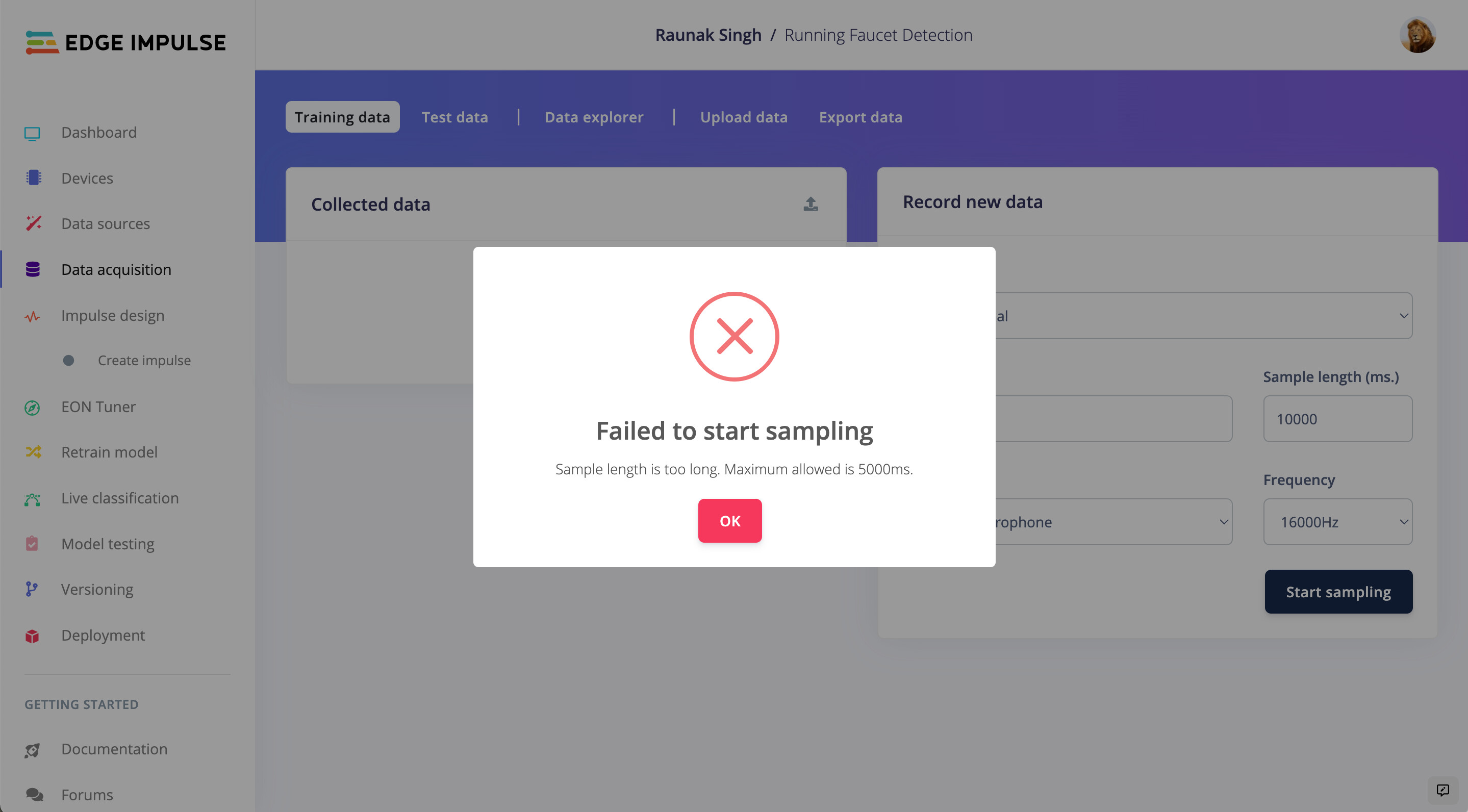The image size is (1468, 812).
Task: Open the chat feedback icon
Action: [x=1442, y=790]
